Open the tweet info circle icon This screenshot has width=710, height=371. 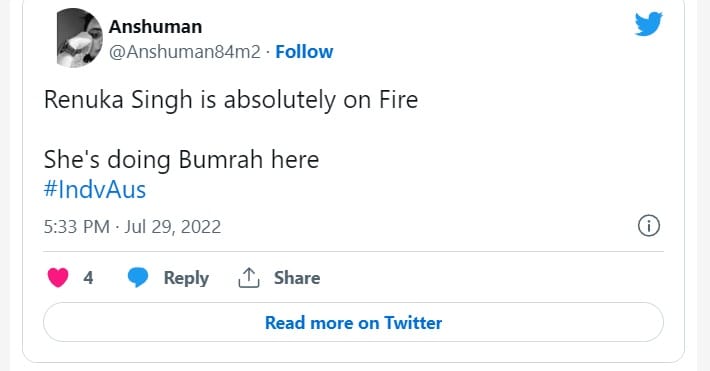(x=649, y=226)
